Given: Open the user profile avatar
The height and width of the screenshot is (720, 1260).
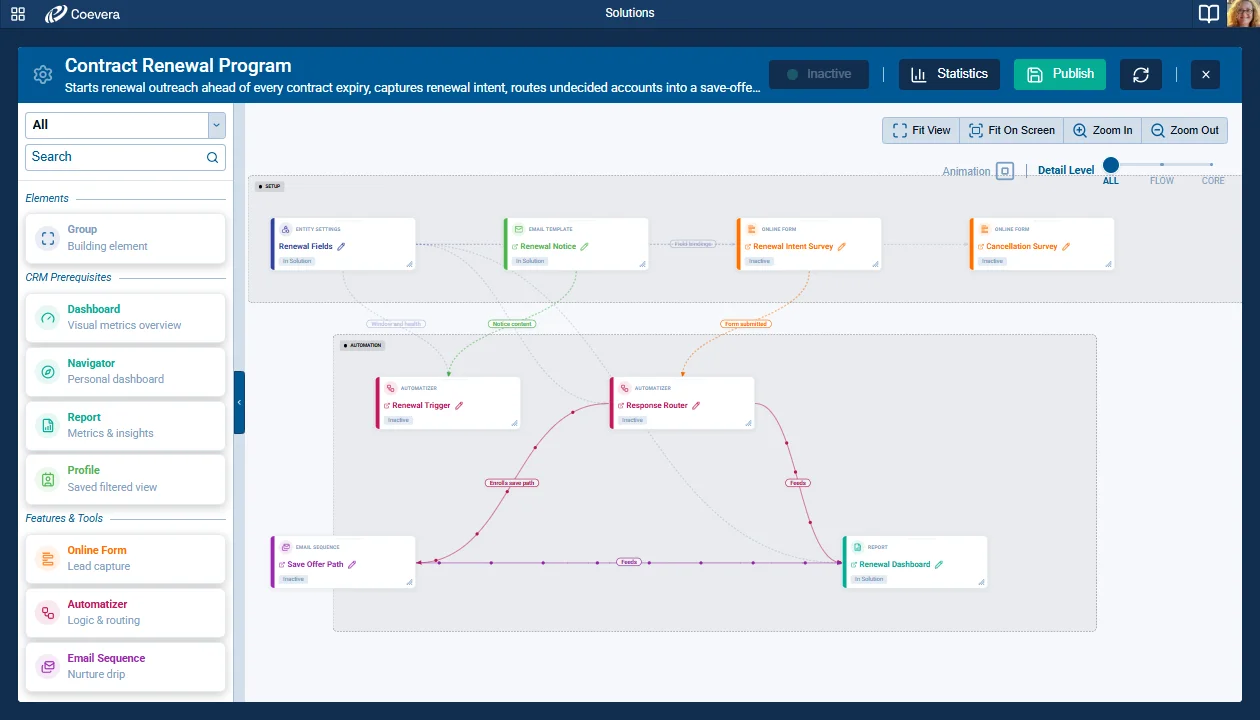Looking at the screenshot, I should pos(1243,13).
